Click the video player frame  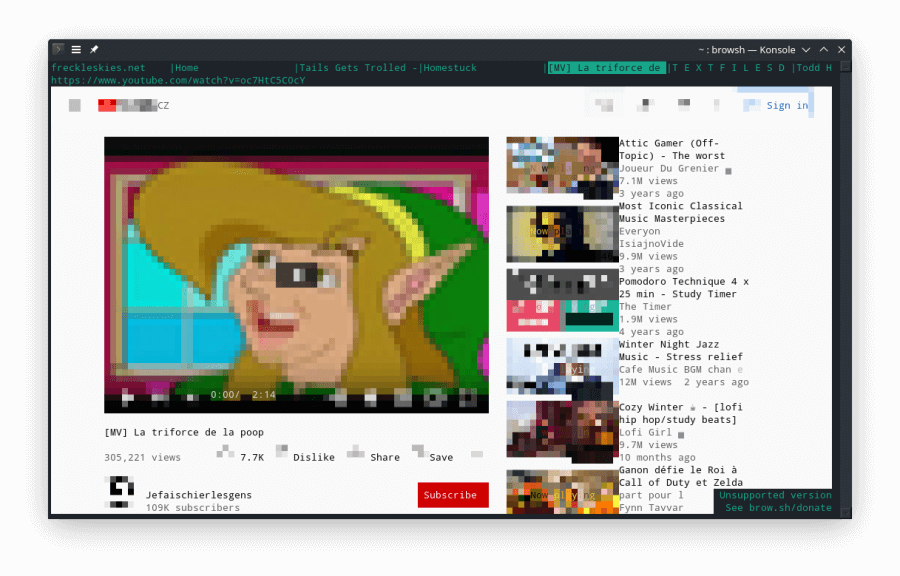[296, 275]
